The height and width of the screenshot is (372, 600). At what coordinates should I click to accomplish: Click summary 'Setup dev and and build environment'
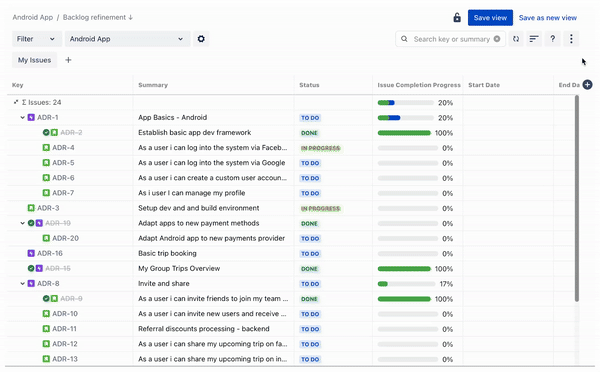[199, 208]
